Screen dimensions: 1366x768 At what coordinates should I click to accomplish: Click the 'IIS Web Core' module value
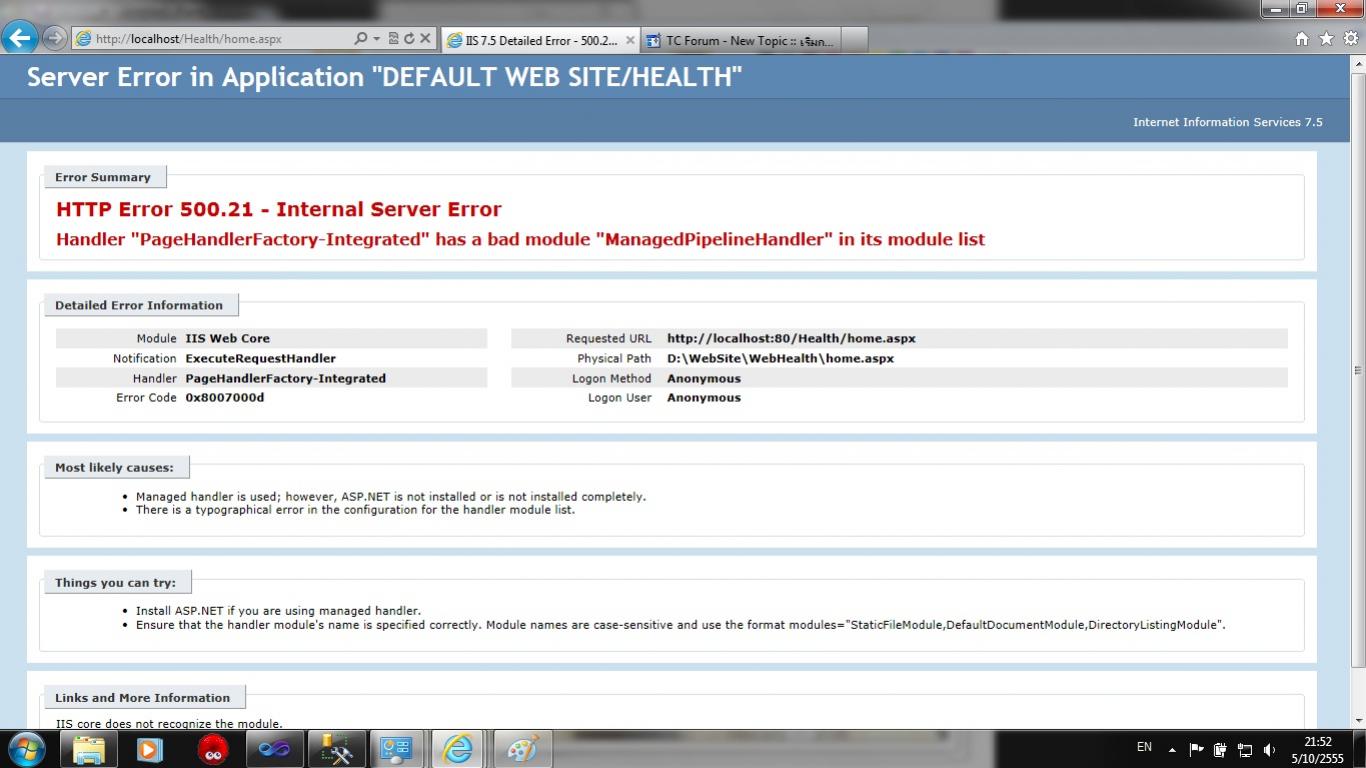pos(227,338)
